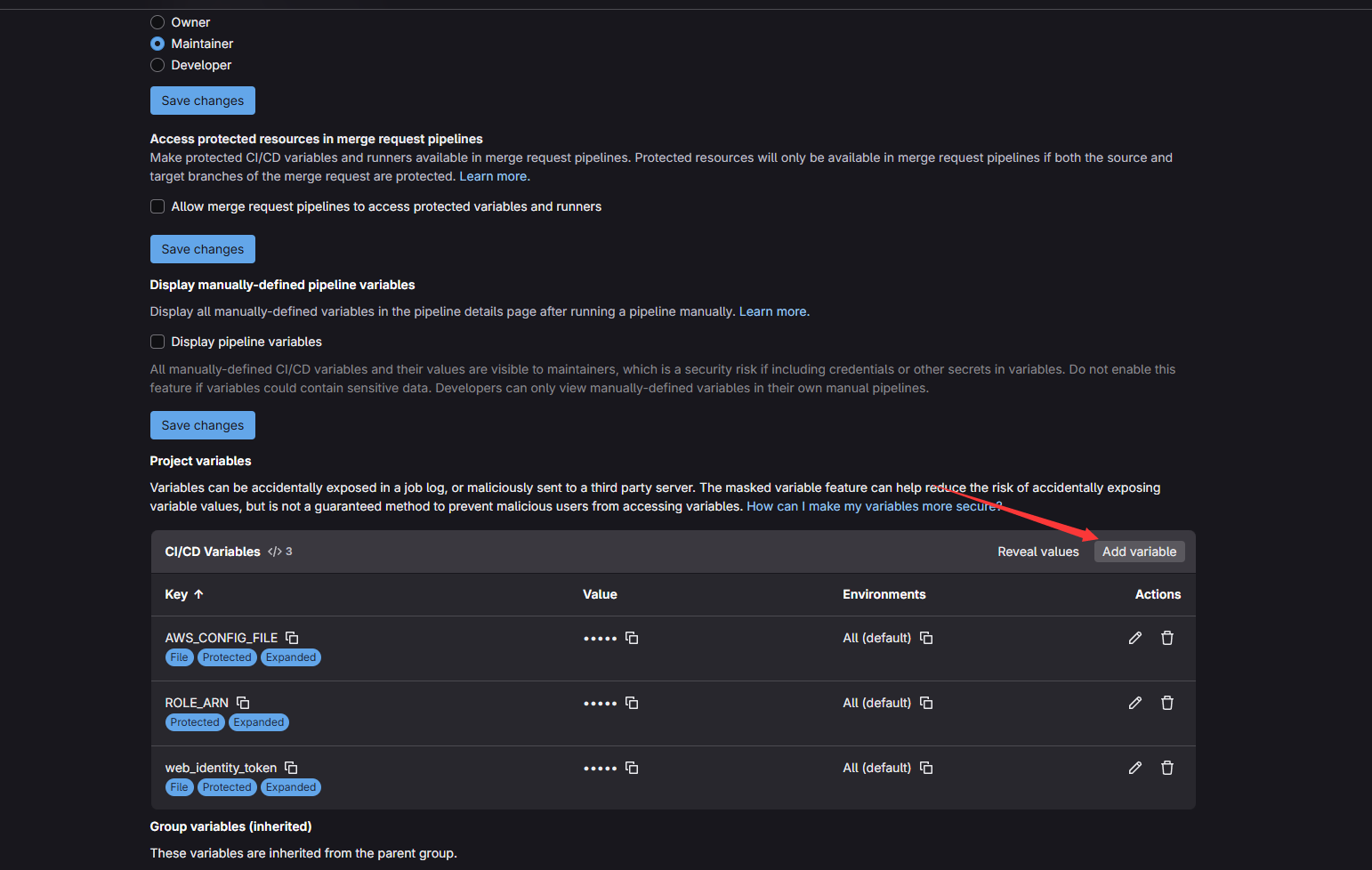1372x870 pixels.
Task: Select the Owner radio option
Action: coord(157,22)
